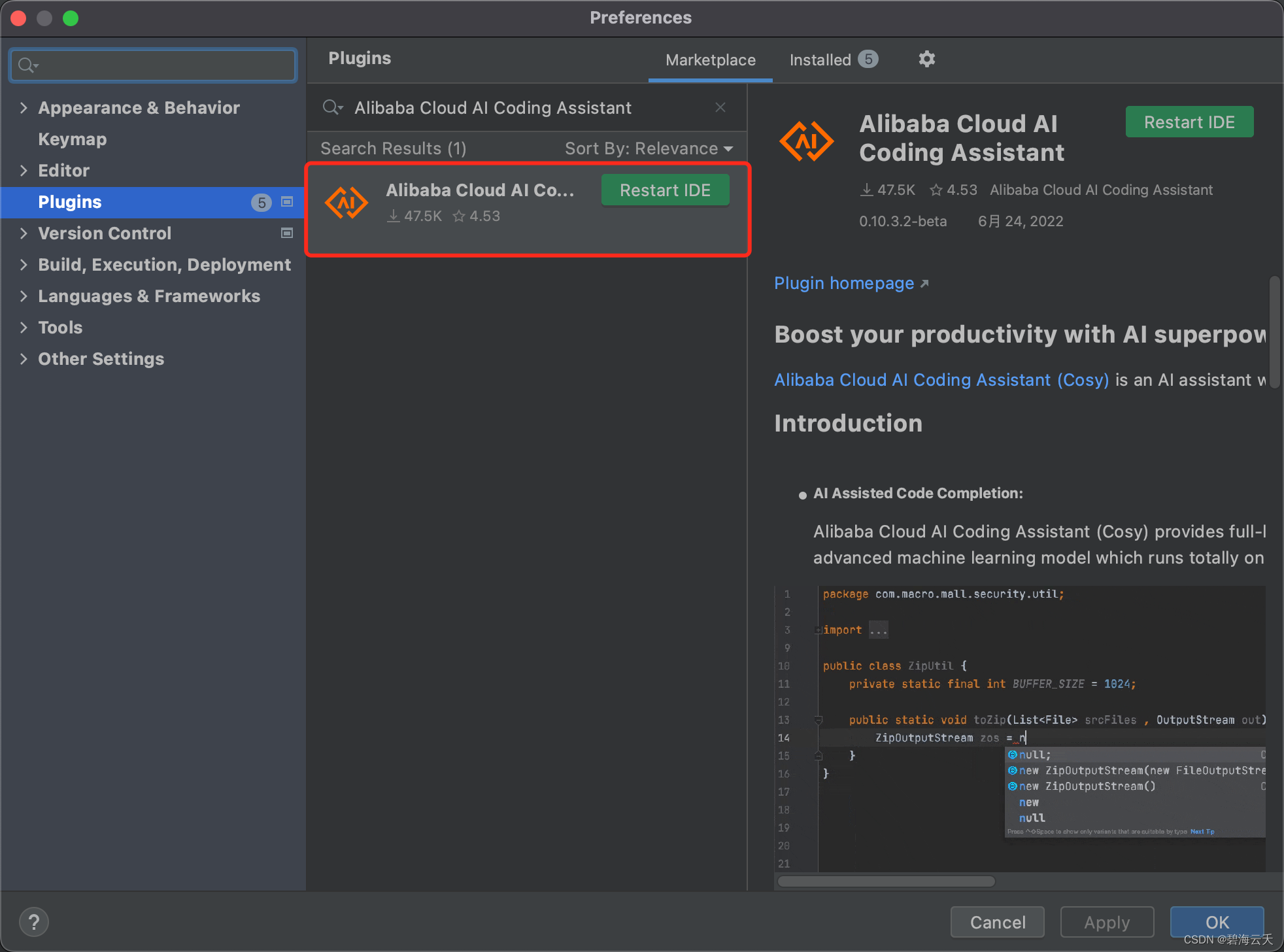Click the project-level icon beside Version Control
Screen dimensions: 1284x952
pos(287,233)
